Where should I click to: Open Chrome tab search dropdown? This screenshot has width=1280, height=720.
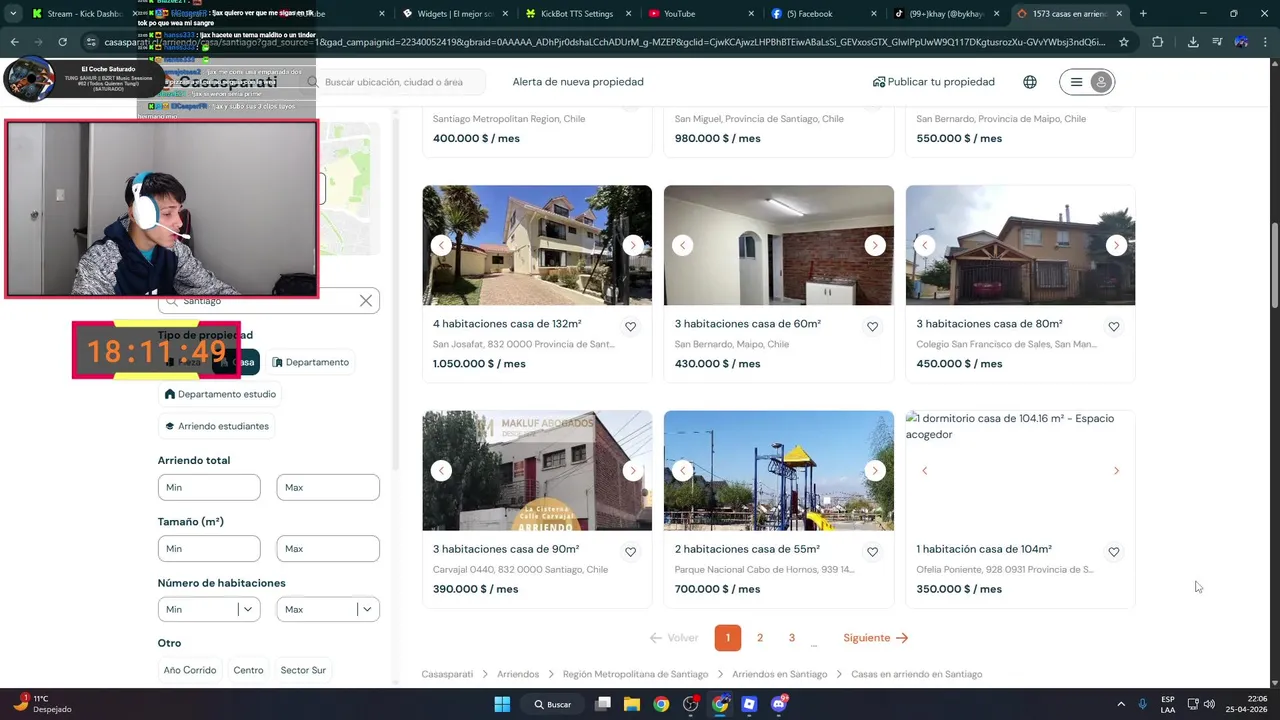[13, 14]
